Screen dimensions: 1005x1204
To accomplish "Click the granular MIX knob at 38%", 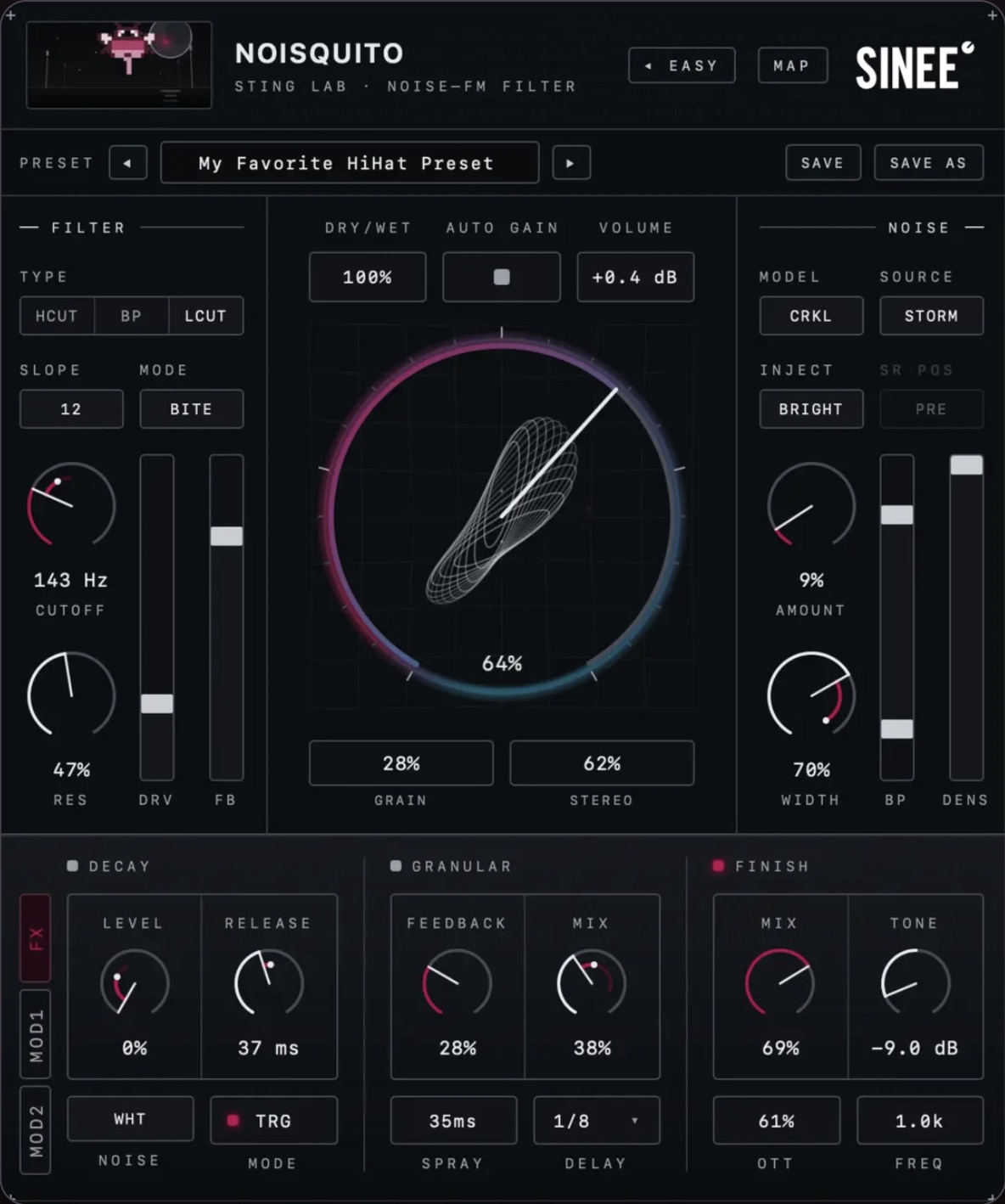I will 592,983.
